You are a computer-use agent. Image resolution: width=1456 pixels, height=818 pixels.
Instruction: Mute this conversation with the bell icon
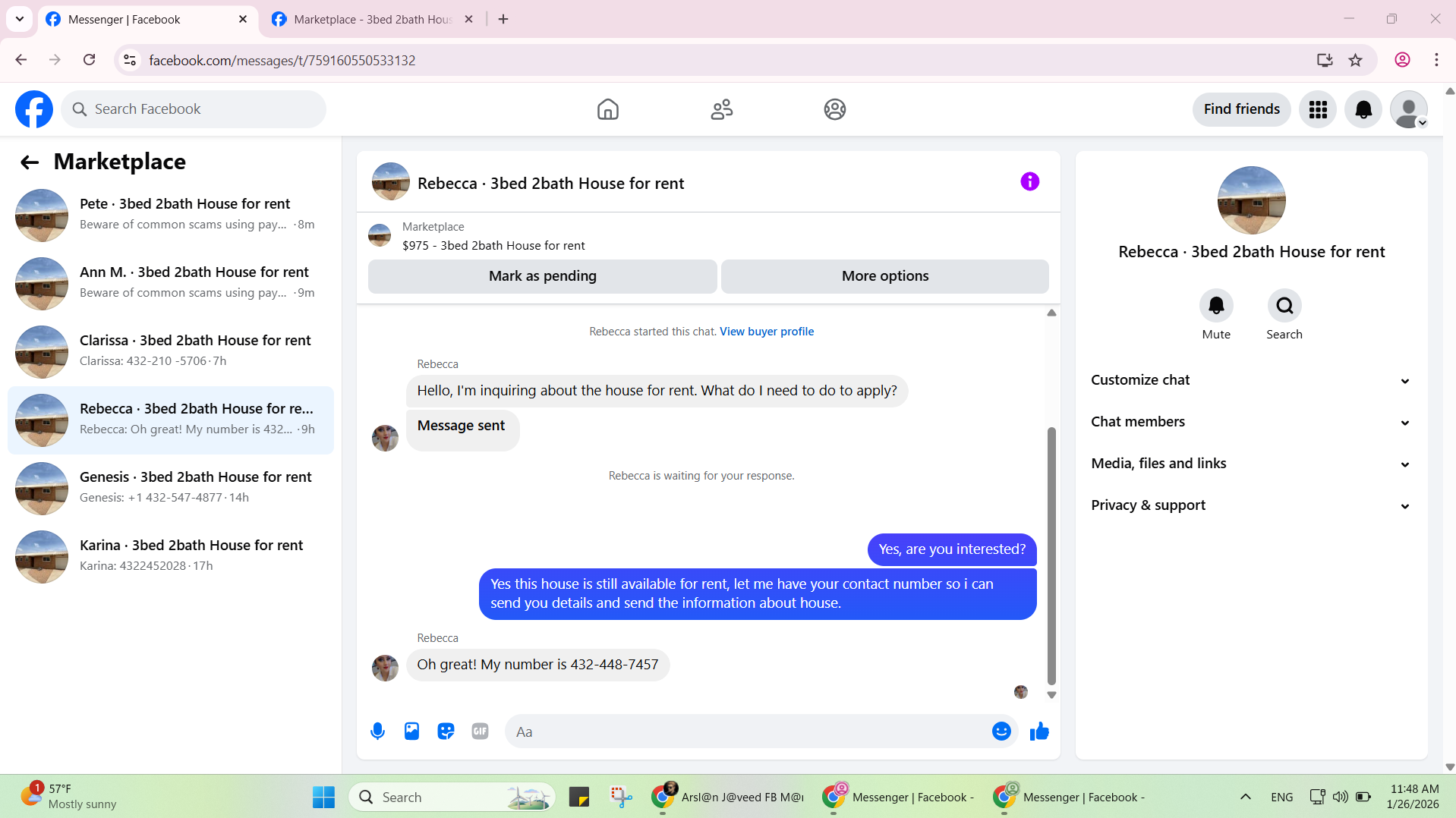(x=1216, y=305)
